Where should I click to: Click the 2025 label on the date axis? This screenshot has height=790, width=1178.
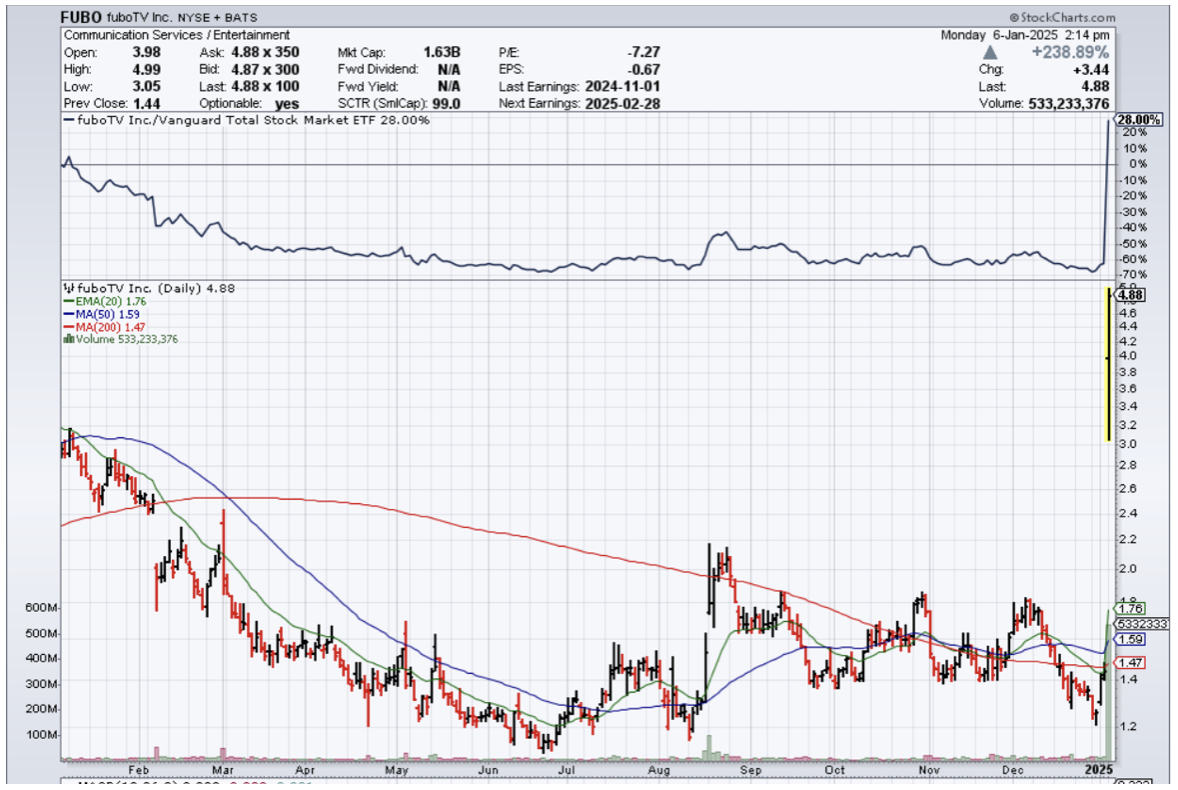(1099, 771)
